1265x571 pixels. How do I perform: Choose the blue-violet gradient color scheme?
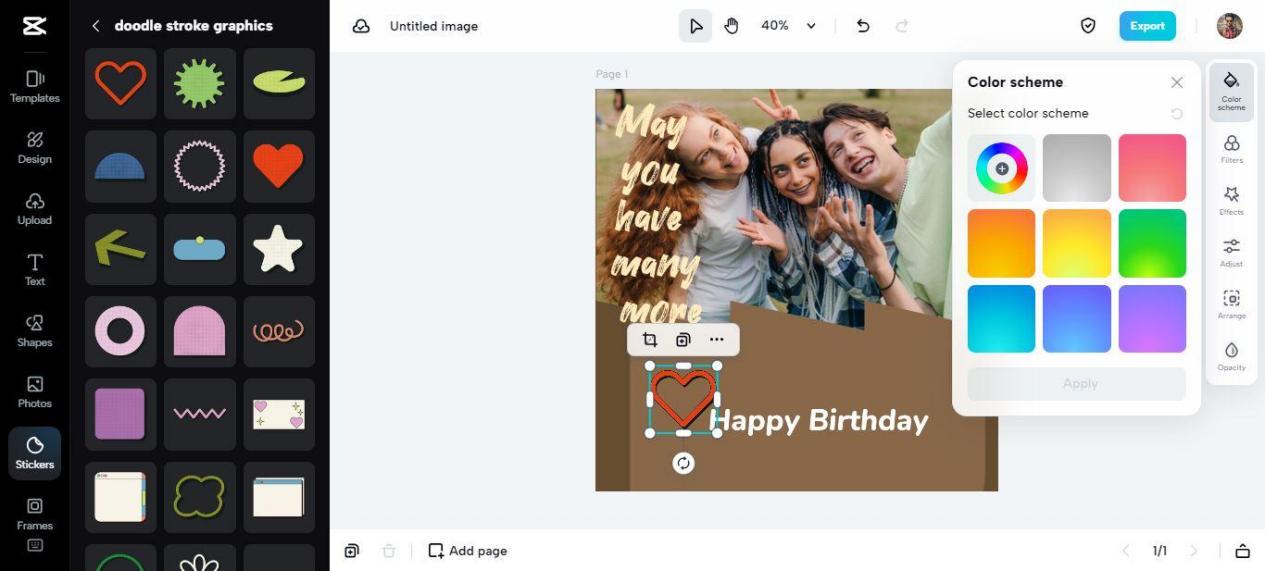click(x=1077, y=319)
